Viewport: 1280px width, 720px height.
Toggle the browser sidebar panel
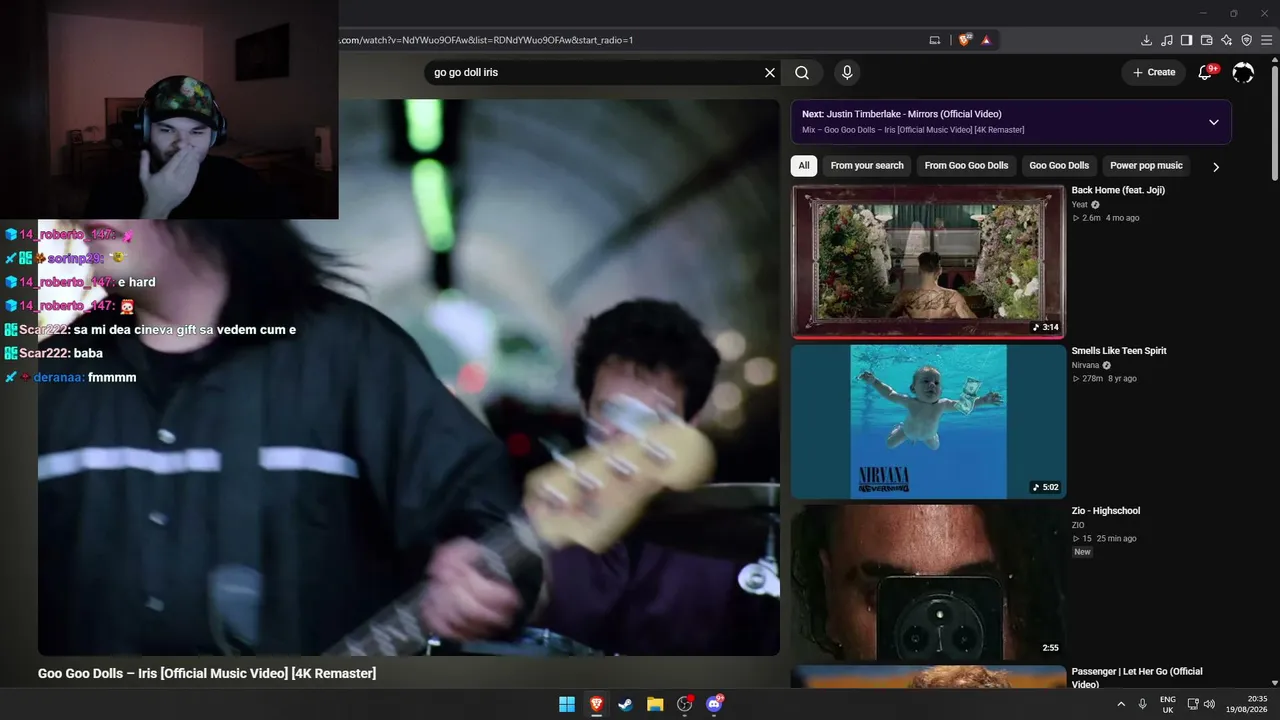click(x=1186, y=40)
